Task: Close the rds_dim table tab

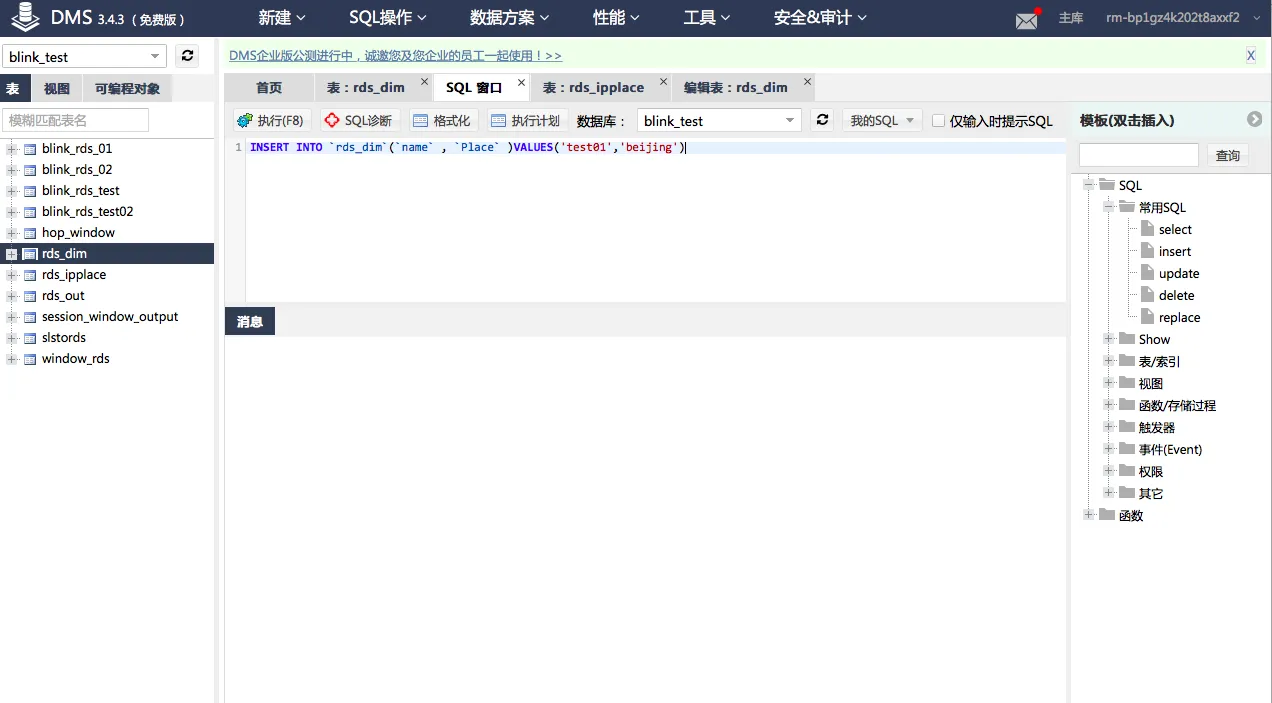Action: click(424, 82)
